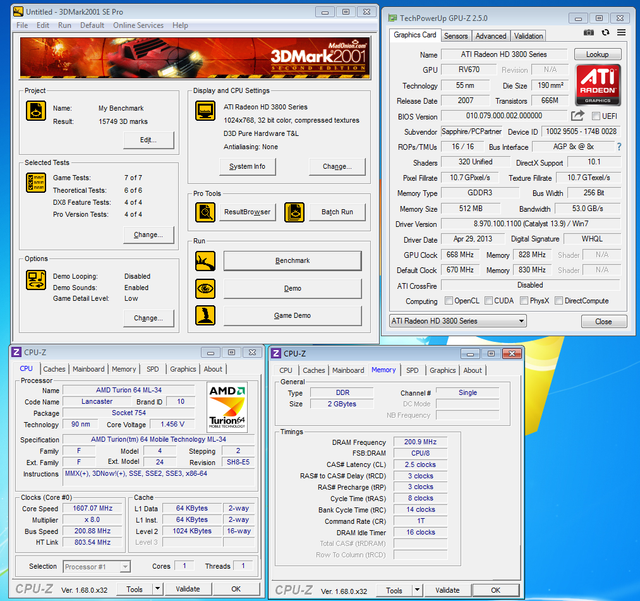This screenshot has width=640, height=601.
Task: Click the BIOS share/export icon
Action: click(577, 116)
